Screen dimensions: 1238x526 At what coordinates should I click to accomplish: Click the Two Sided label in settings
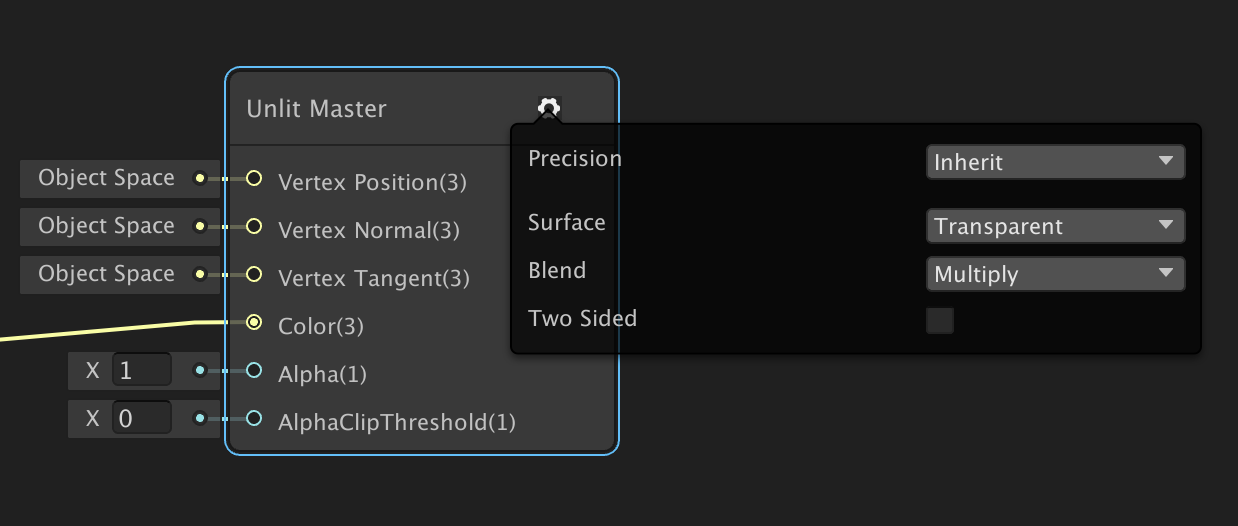(x=582, y=319)
